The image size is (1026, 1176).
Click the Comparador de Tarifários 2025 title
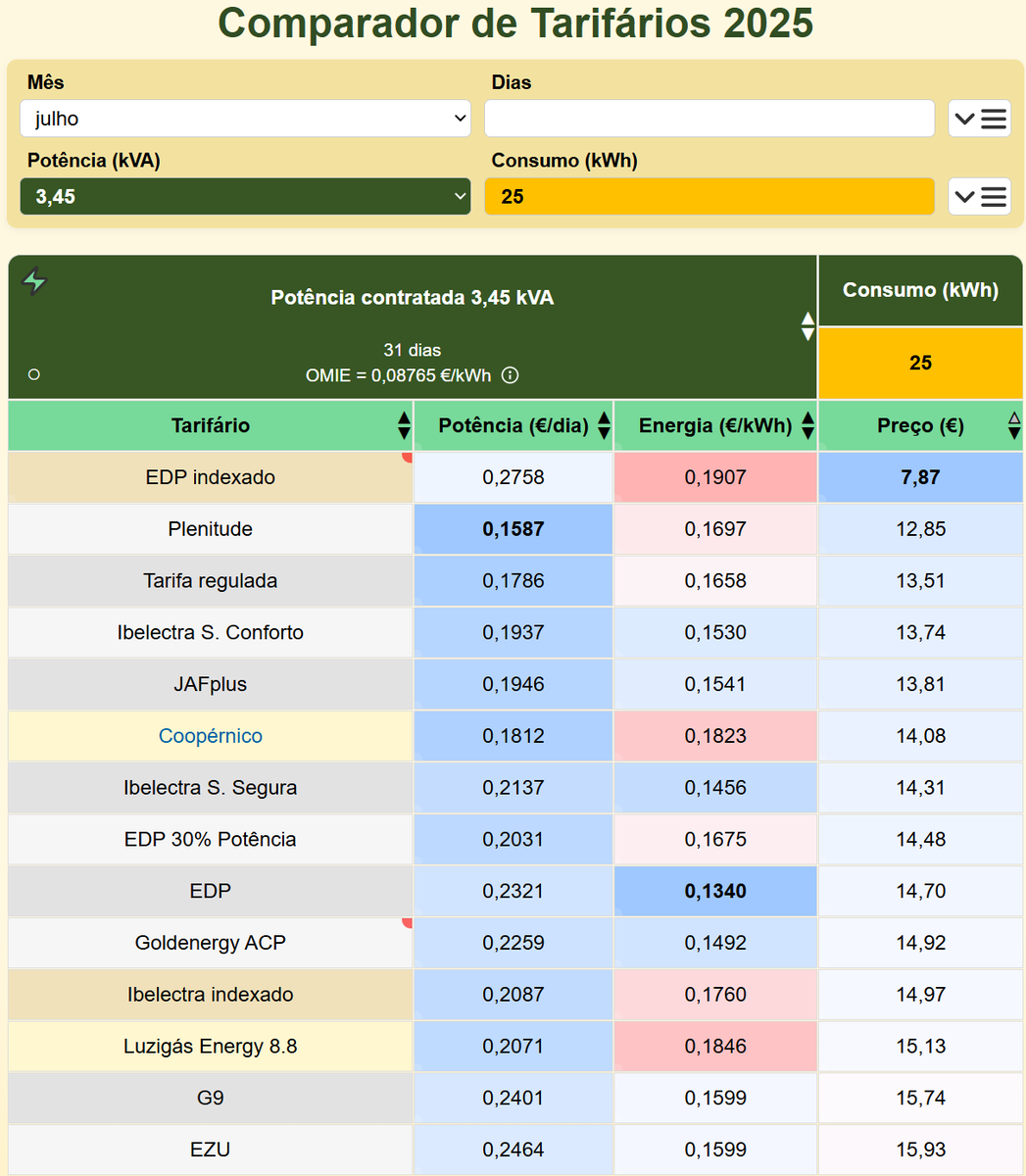click(x=515, y=23)
